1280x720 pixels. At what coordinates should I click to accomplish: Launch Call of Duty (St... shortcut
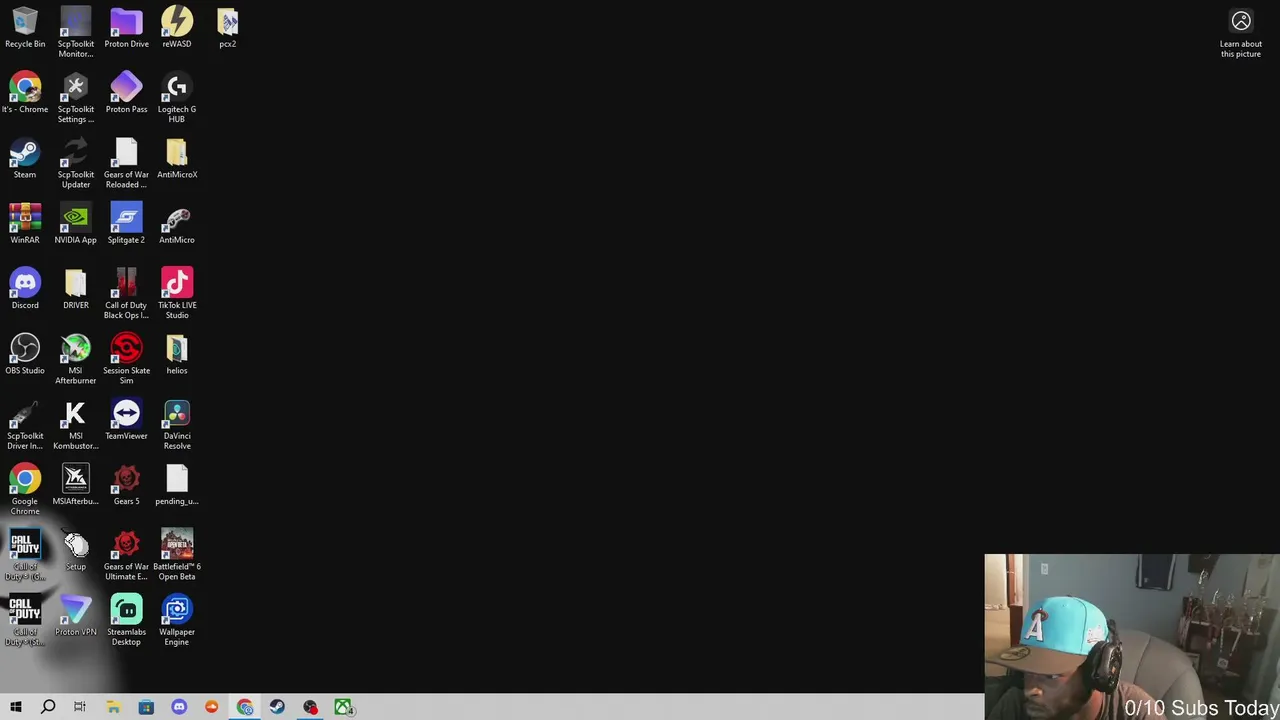point(25,620)
